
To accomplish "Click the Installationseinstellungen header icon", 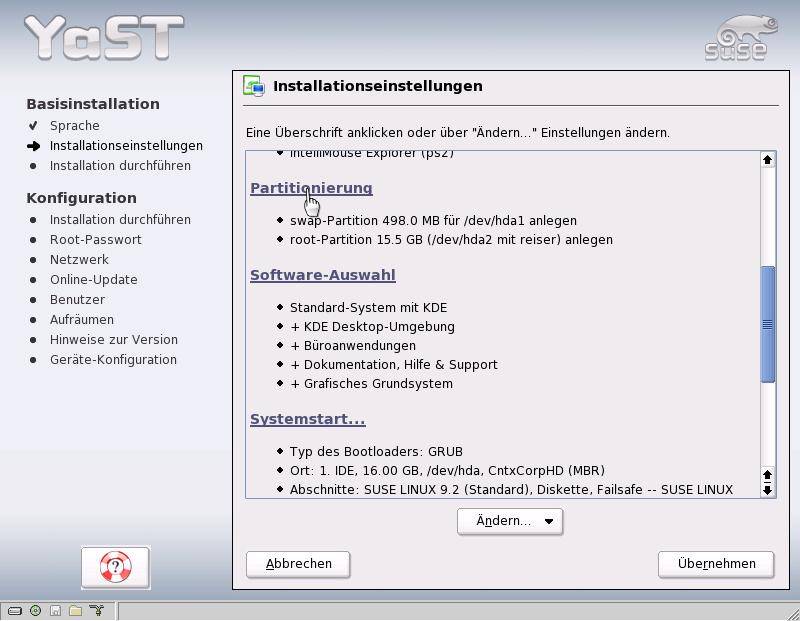I will (x=254, y=86).
